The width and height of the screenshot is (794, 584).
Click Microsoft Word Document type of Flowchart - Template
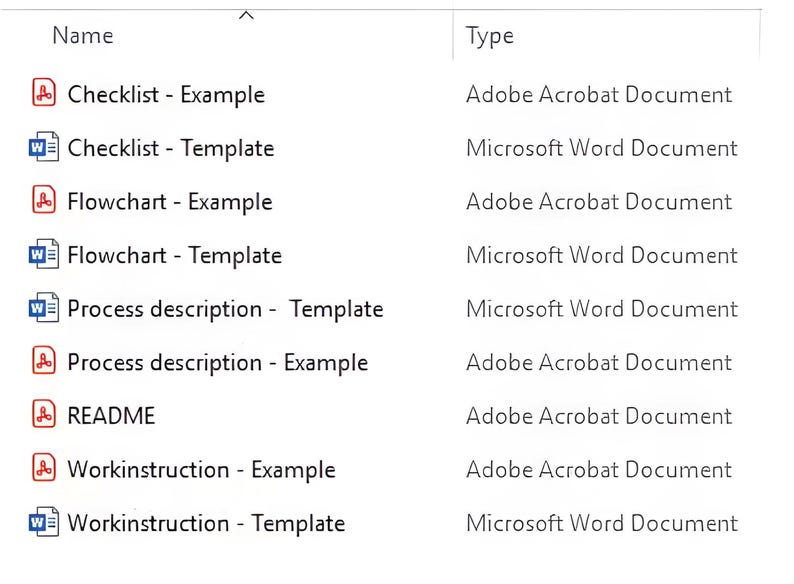click(602, 255)
